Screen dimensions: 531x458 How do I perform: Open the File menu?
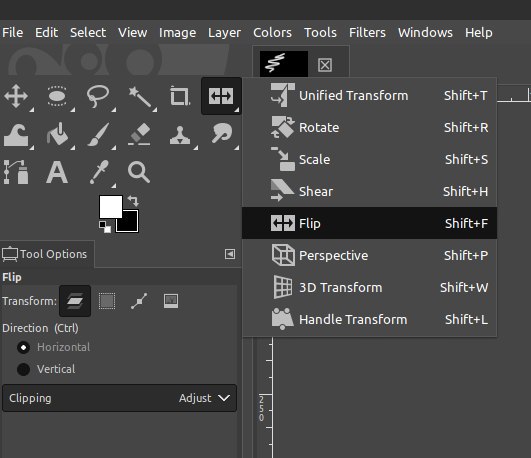[x=13, y=33]
